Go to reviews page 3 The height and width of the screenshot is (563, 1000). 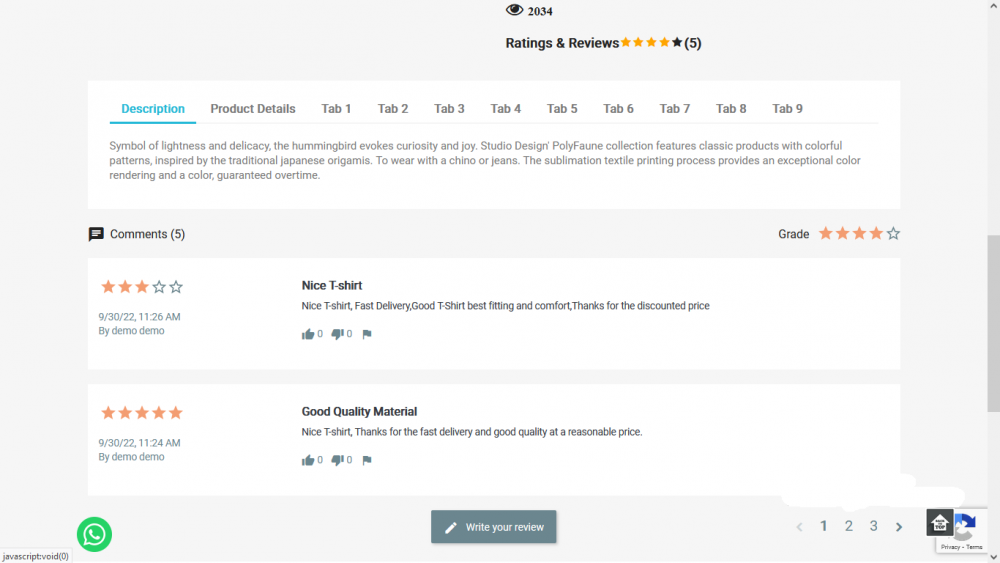(874, 526)
